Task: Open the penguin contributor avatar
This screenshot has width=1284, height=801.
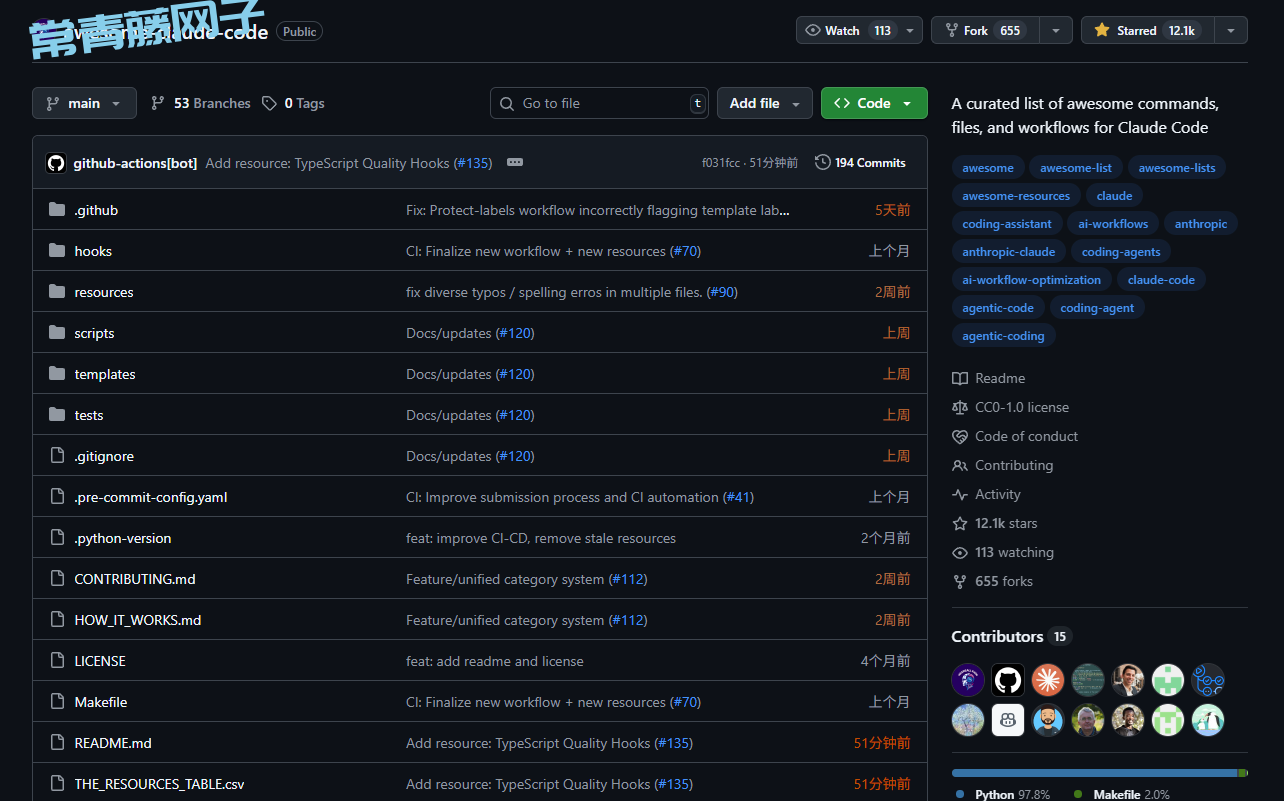Action: 1208,720
